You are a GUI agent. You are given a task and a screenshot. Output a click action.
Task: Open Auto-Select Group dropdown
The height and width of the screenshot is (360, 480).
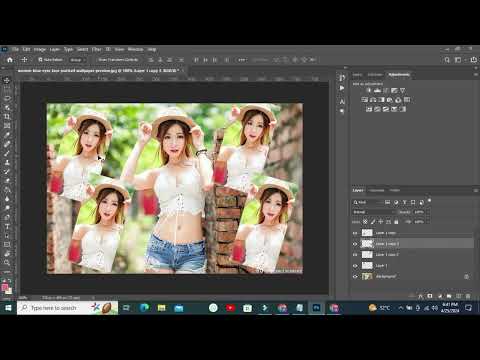(78, 60)
